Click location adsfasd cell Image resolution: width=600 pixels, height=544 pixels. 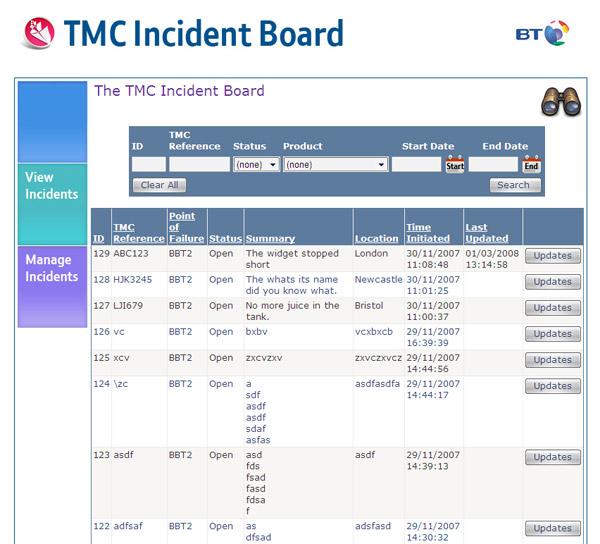click(x=373, y=526)
